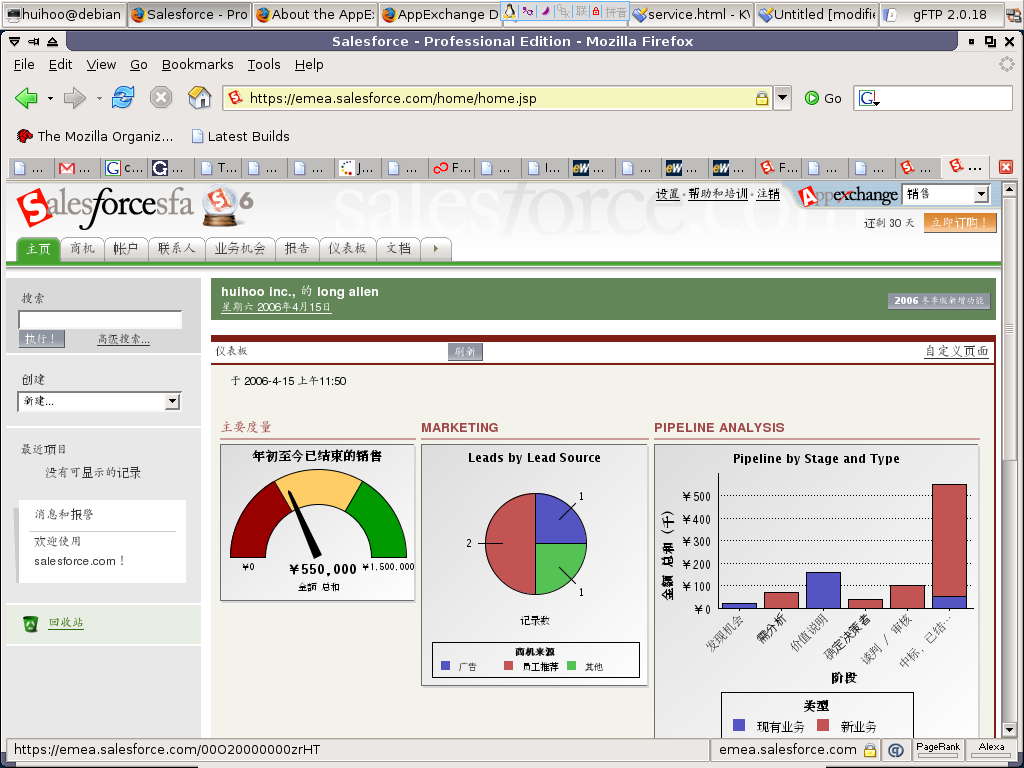Expand more Salesforce tabs with the arrow tab
This screenshot has height=768, width=1024.
tap(436, 249)
